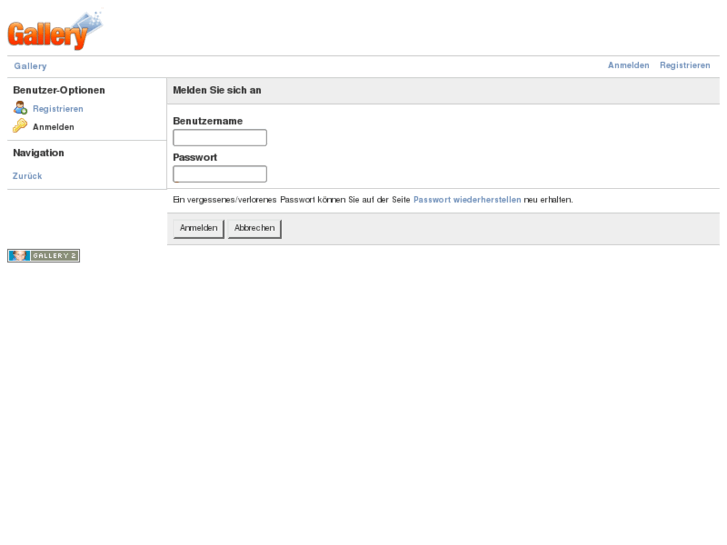The width and height of the screenshot is (727, 545).
Task: Open the Registrieren text link in sidebar
Action: 58,109
